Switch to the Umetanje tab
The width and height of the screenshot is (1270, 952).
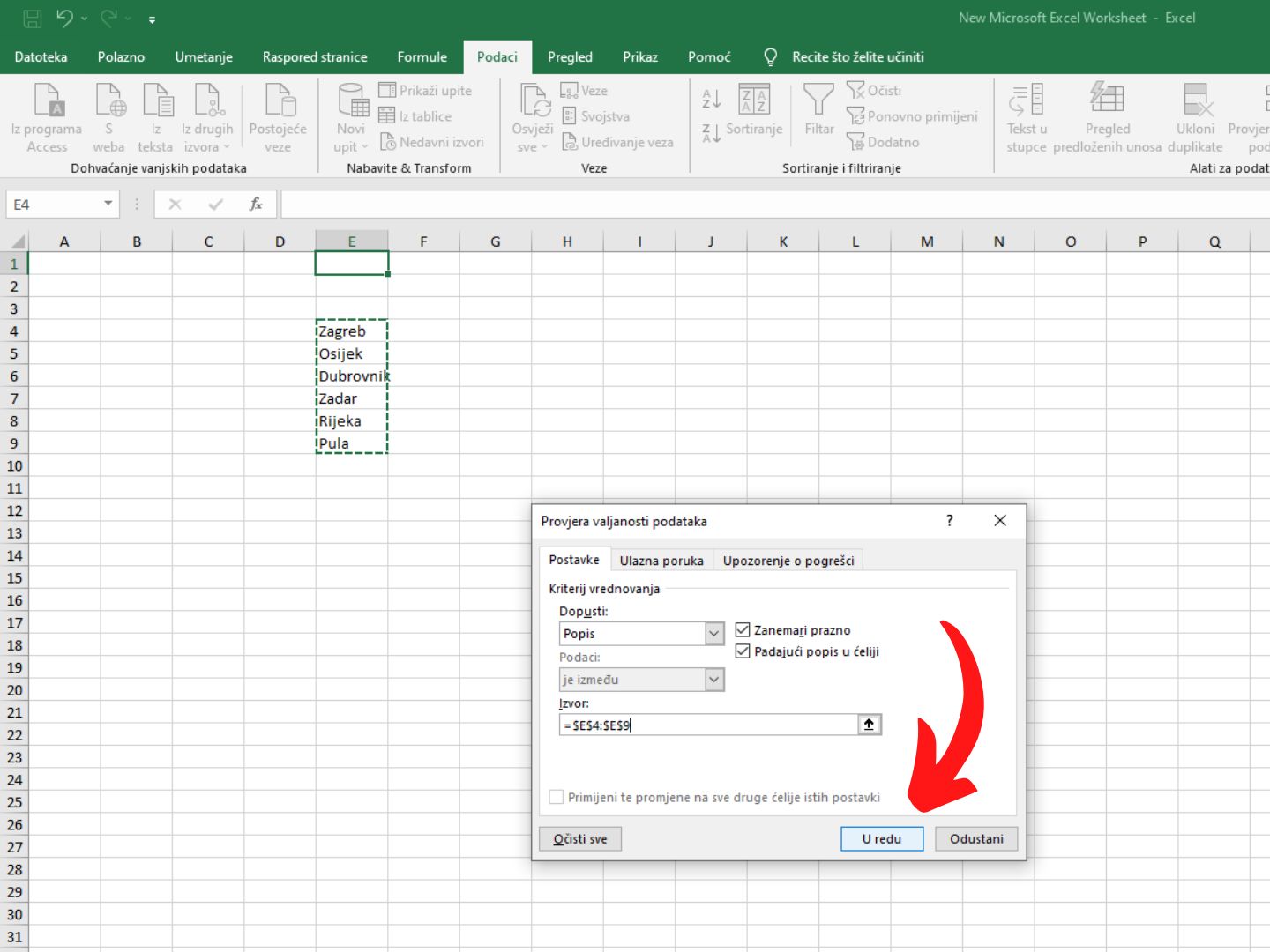[x=204, y=57]
